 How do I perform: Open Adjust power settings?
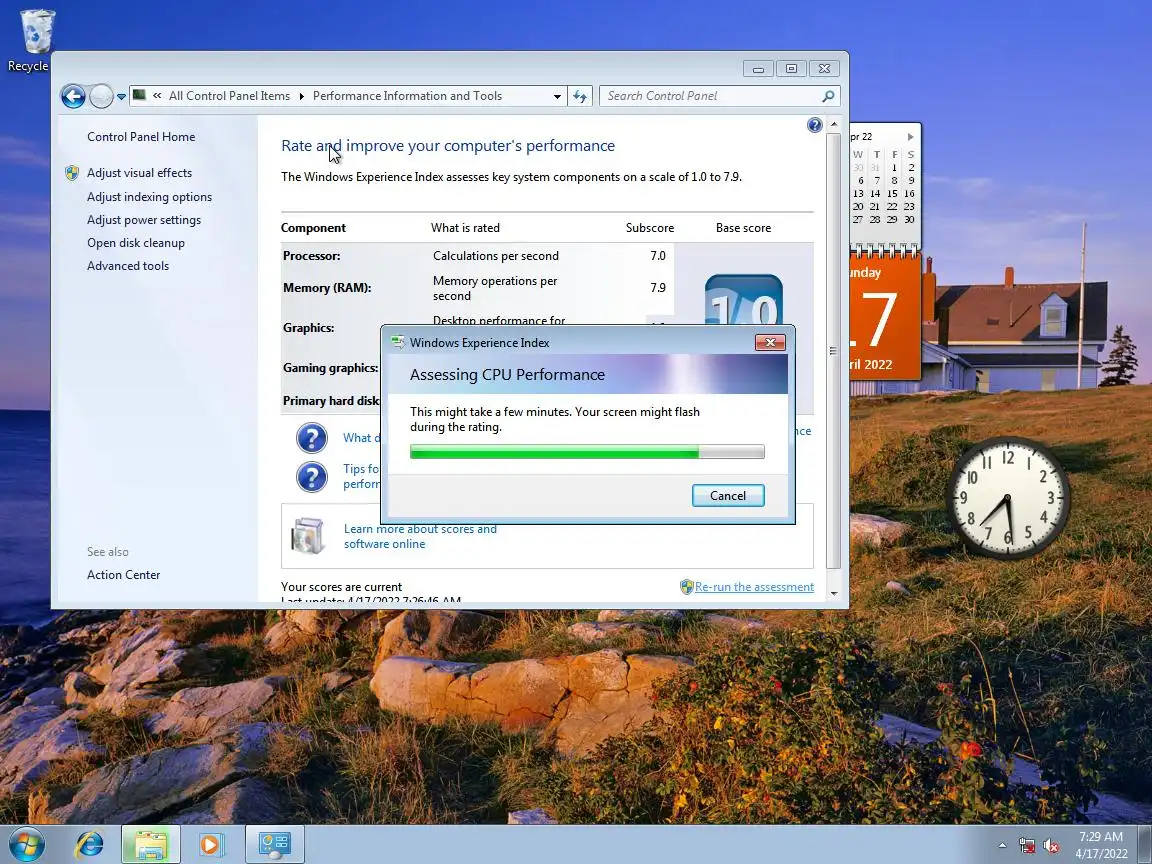click(x=144, y=220)
